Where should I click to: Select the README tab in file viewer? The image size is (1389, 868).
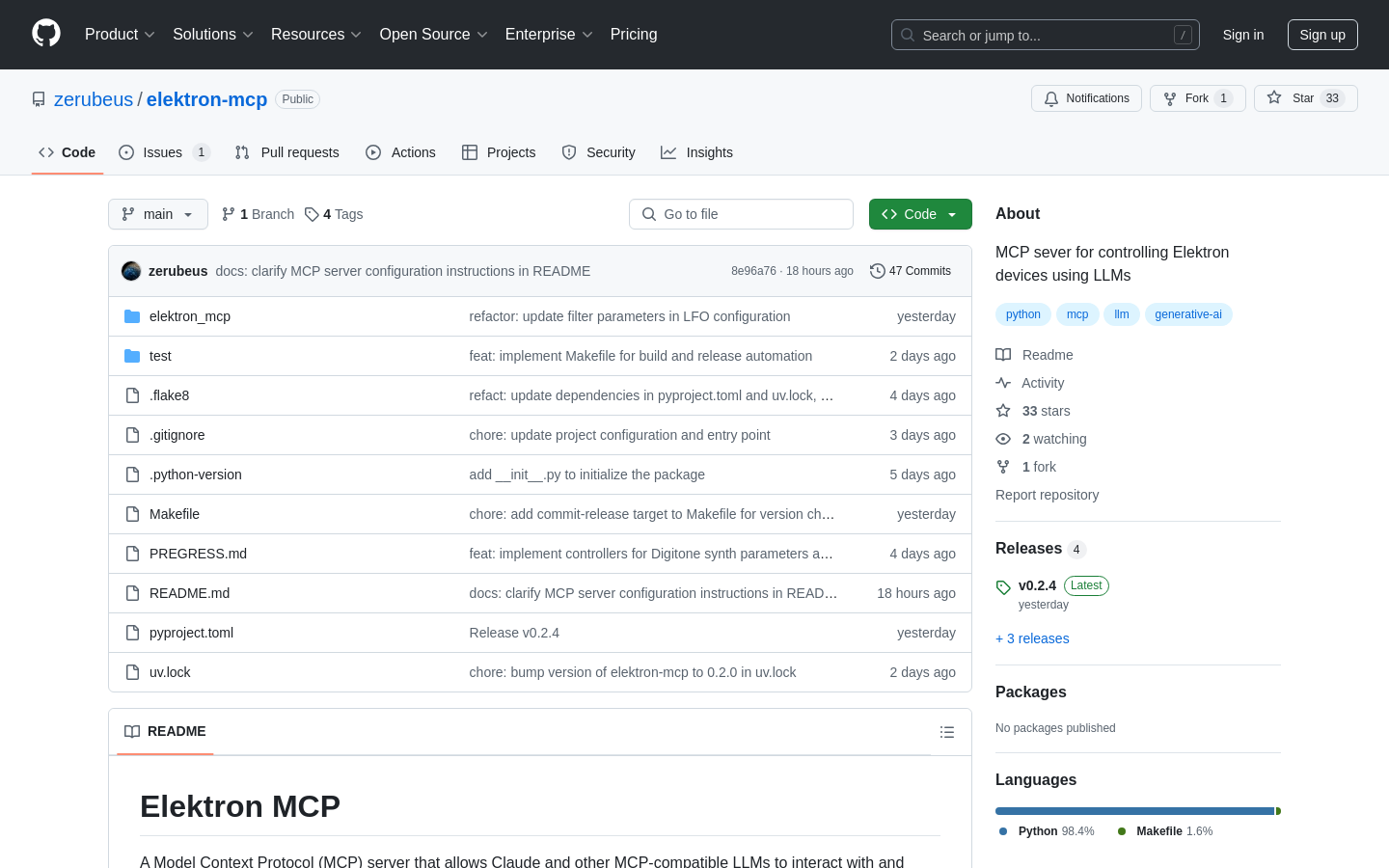165,731
